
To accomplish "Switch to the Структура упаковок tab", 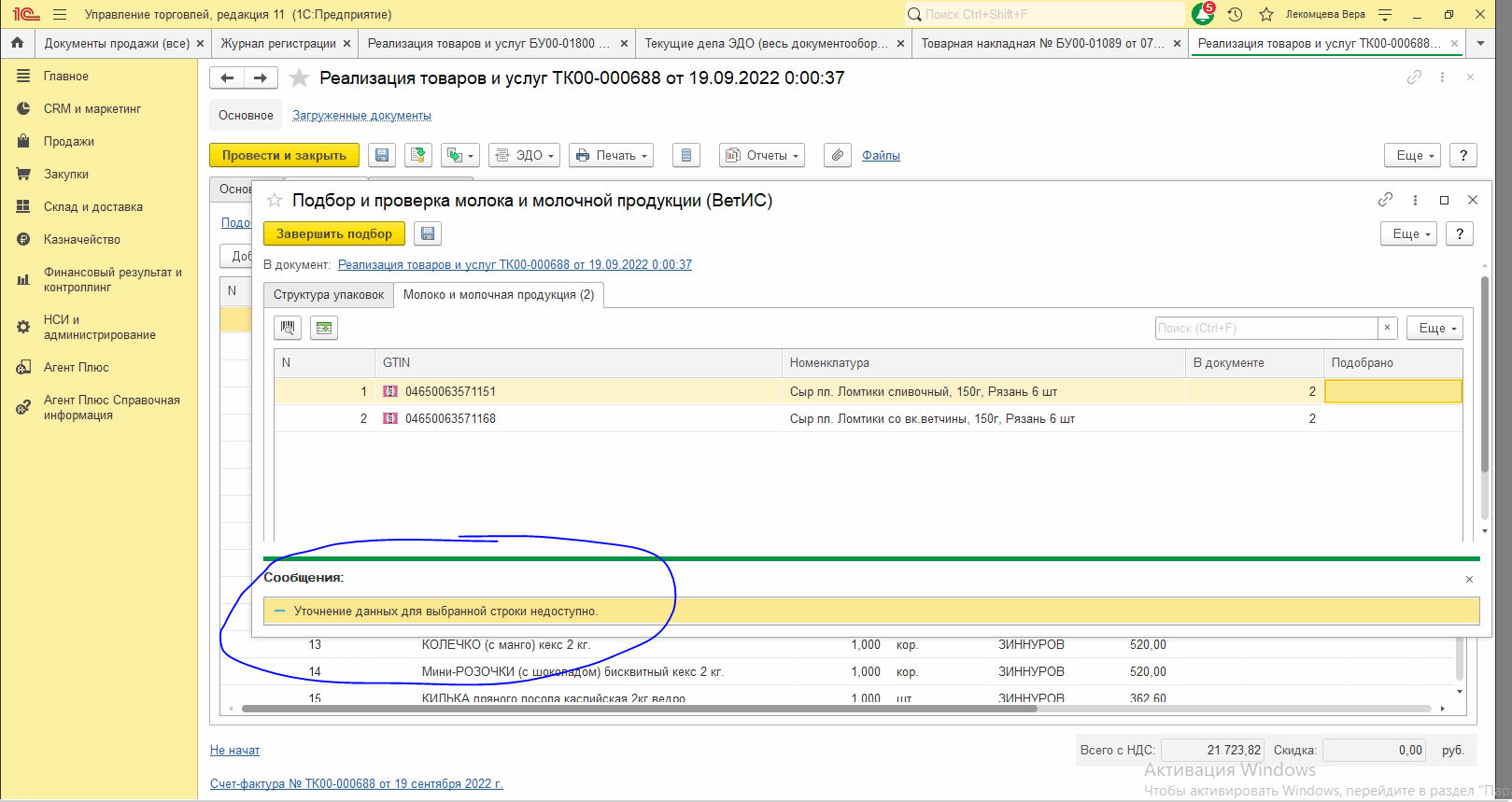I will [328, 295].
